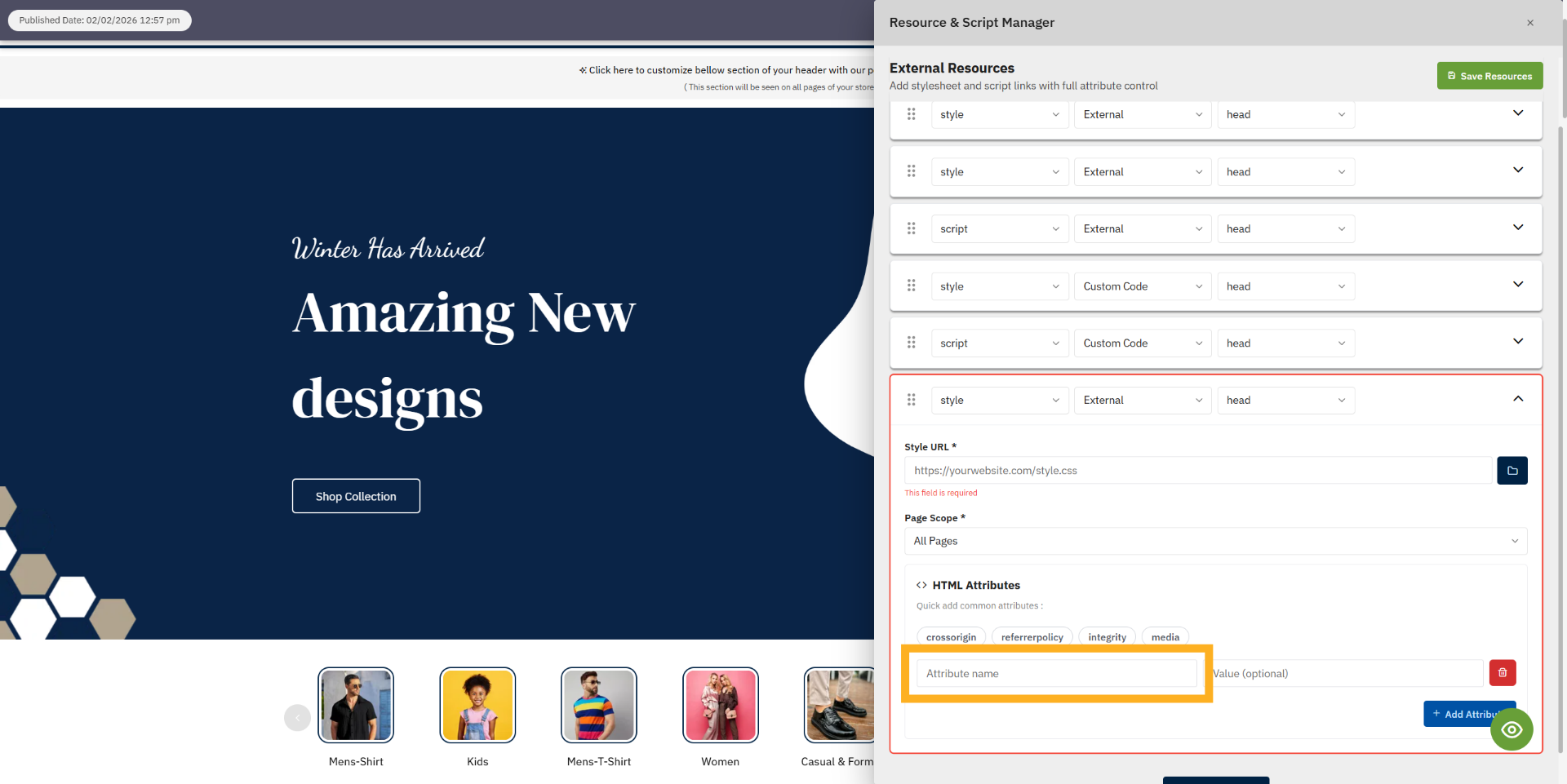
Task: Delete the attribute row using the trash icon
Action: pos(1503,673)
